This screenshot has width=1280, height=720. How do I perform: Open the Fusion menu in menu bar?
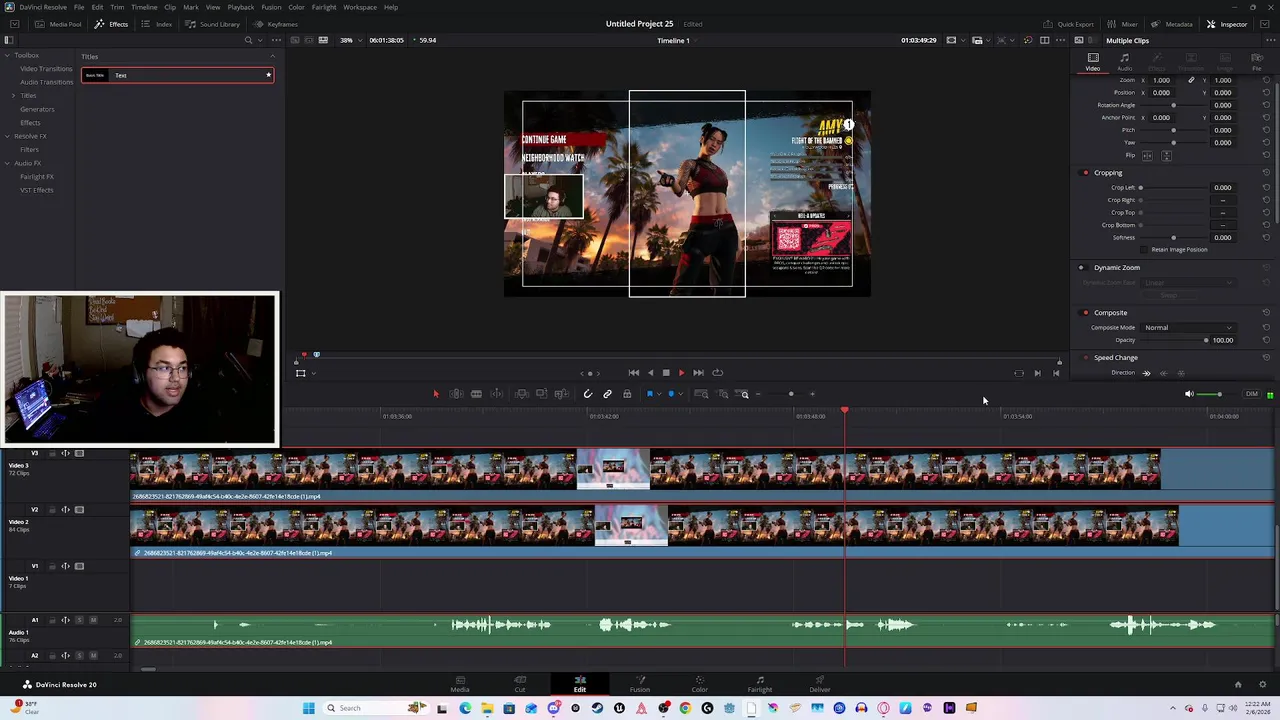(x=271, y=7)
